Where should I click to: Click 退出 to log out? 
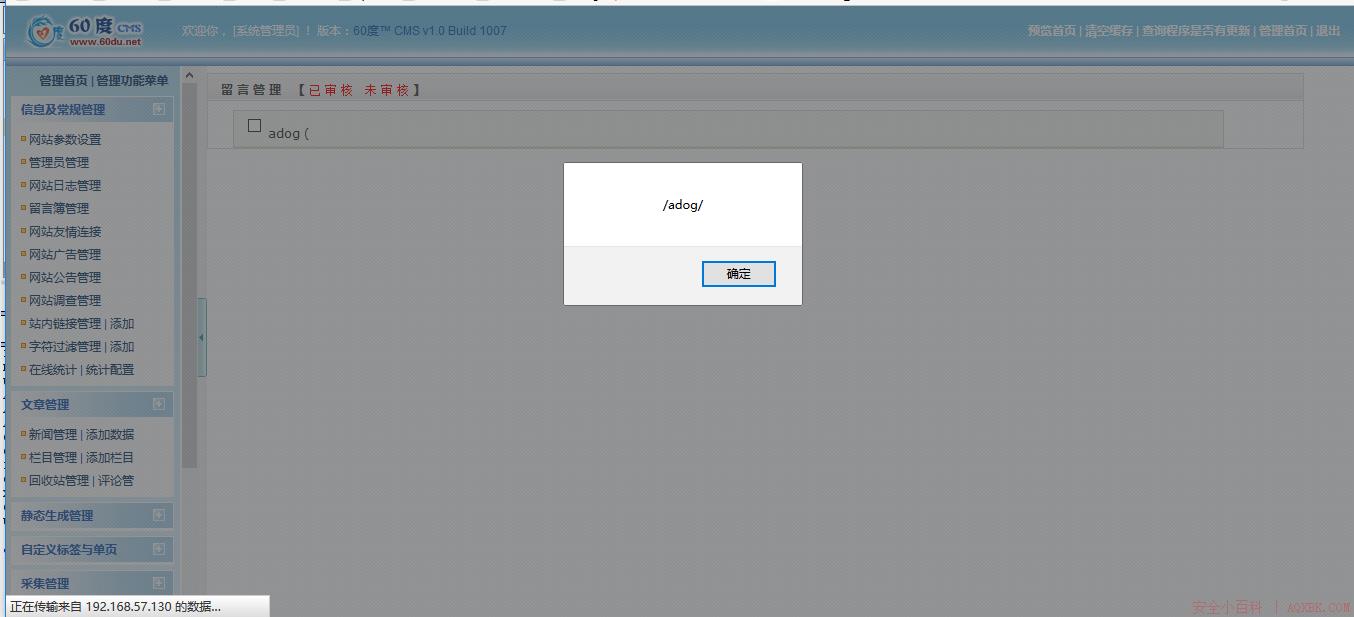pyautogui.click(x=1328, y=31)
